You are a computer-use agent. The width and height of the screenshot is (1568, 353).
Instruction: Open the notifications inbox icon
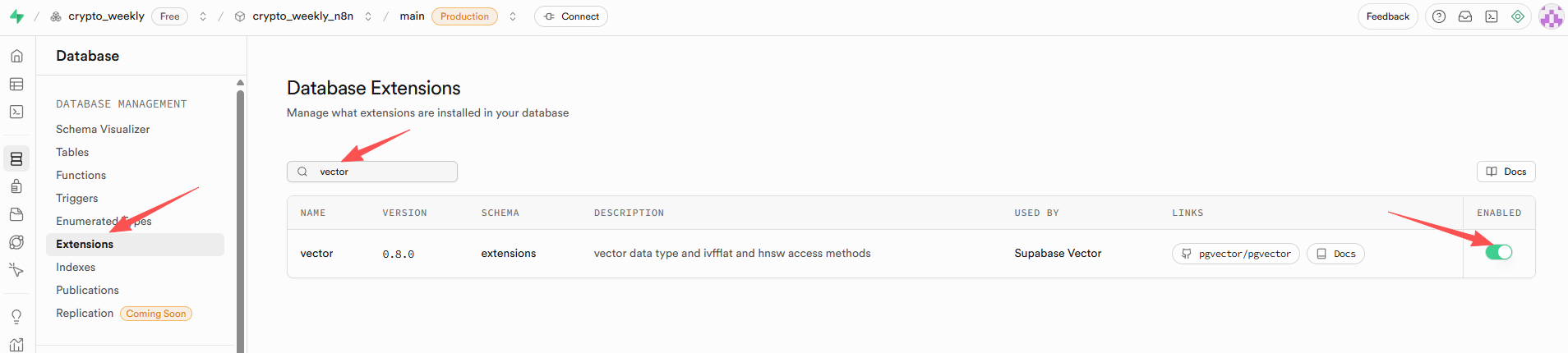tap(1465, 16)
